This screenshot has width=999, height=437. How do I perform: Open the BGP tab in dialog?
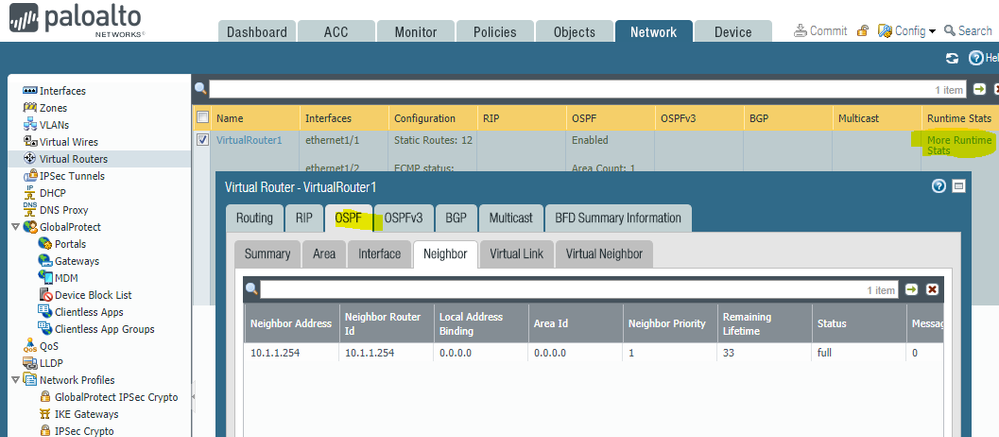tap(456, 218)
